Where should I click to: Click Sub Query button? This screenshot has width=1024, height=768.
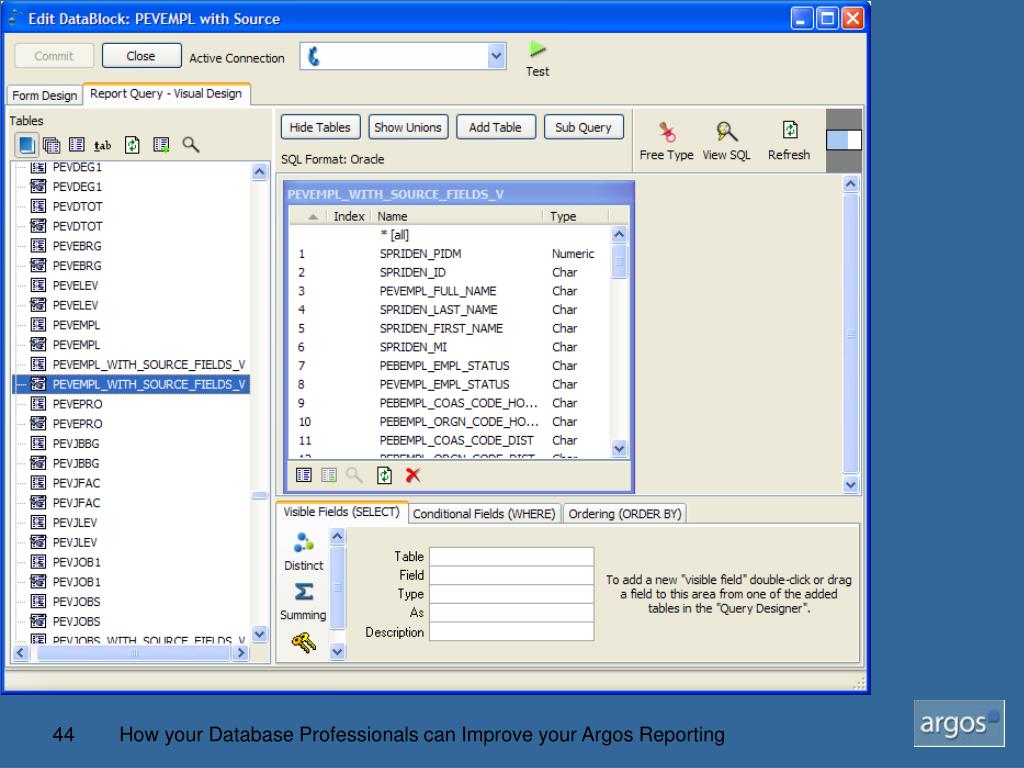(x=584, y=127)
